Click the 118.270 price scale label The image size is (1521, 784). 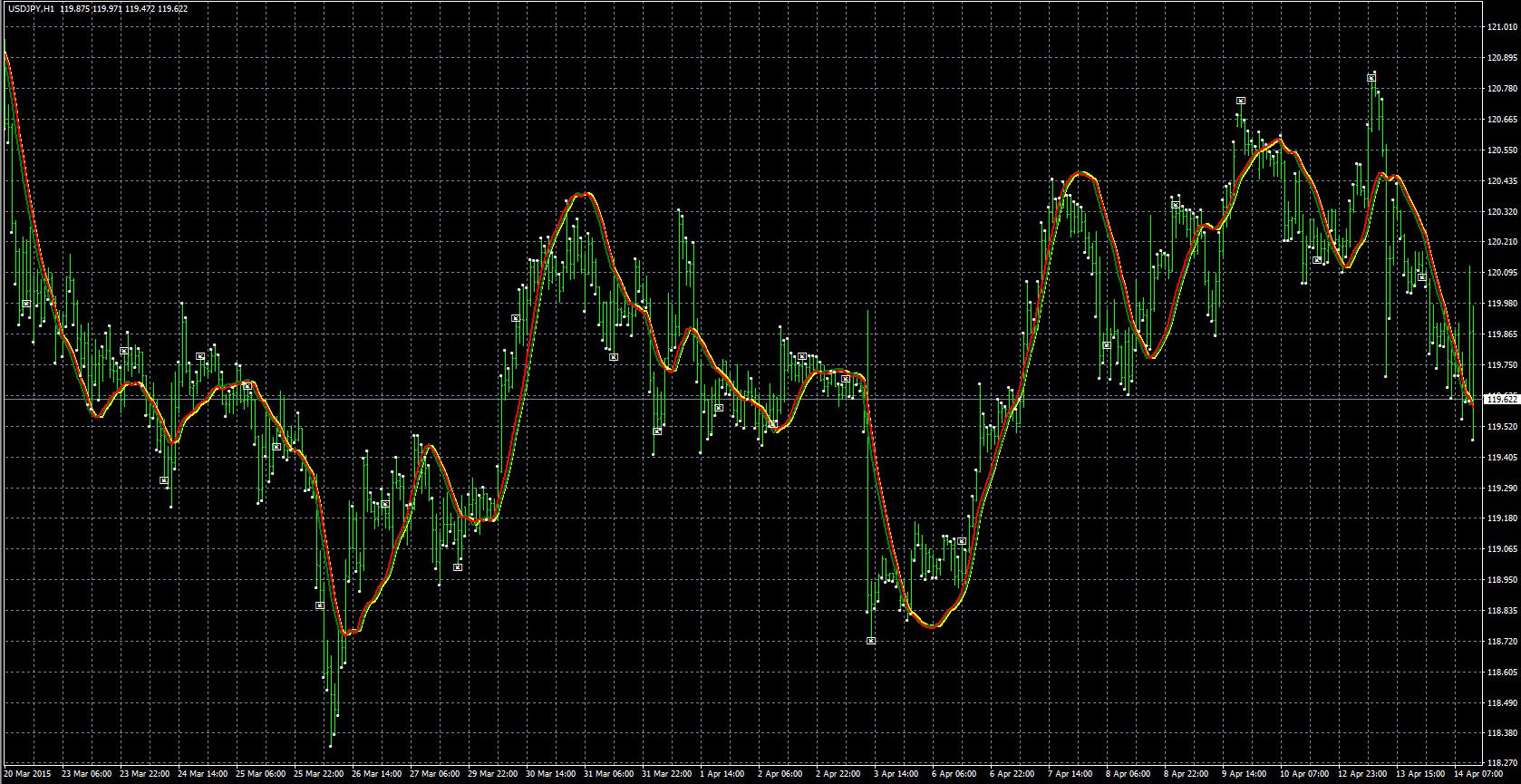pyautogui.click(x=1502, y=764)
